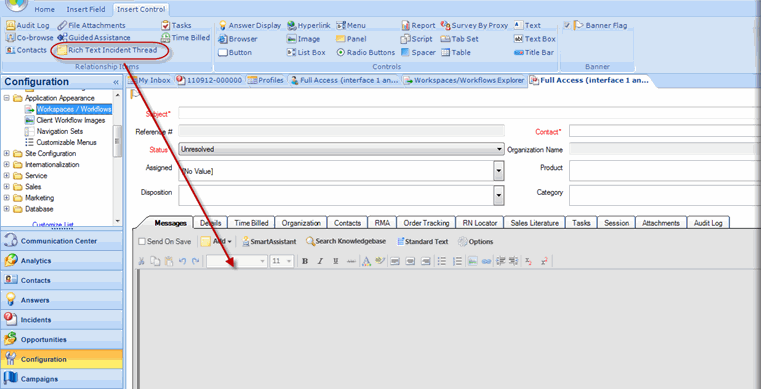Screen dimensions: 761x389
Task: Collapse the Application Appearance folder
Action: pos(7,98)
